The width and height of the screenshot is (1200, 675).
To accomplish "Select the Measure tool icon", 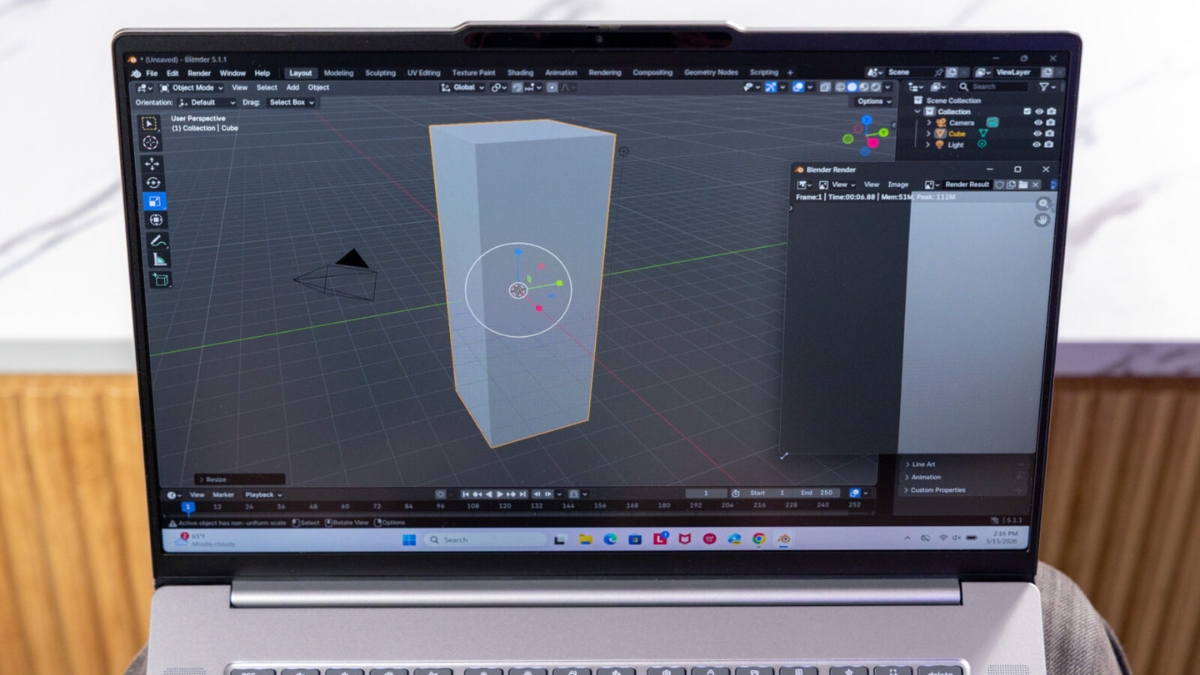I will click(x=159, y=260).
